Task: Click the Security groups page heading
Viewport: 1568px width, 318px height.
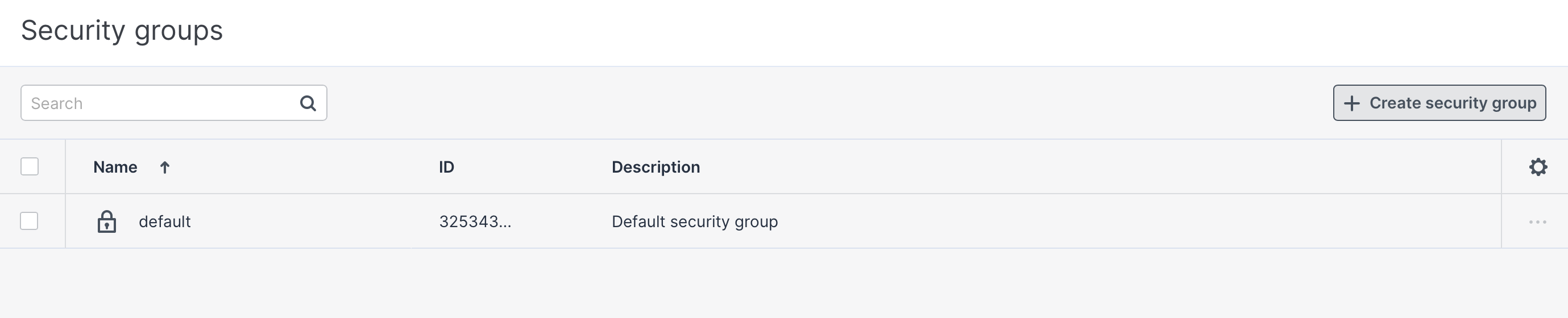Action: (x=122, y=31)
